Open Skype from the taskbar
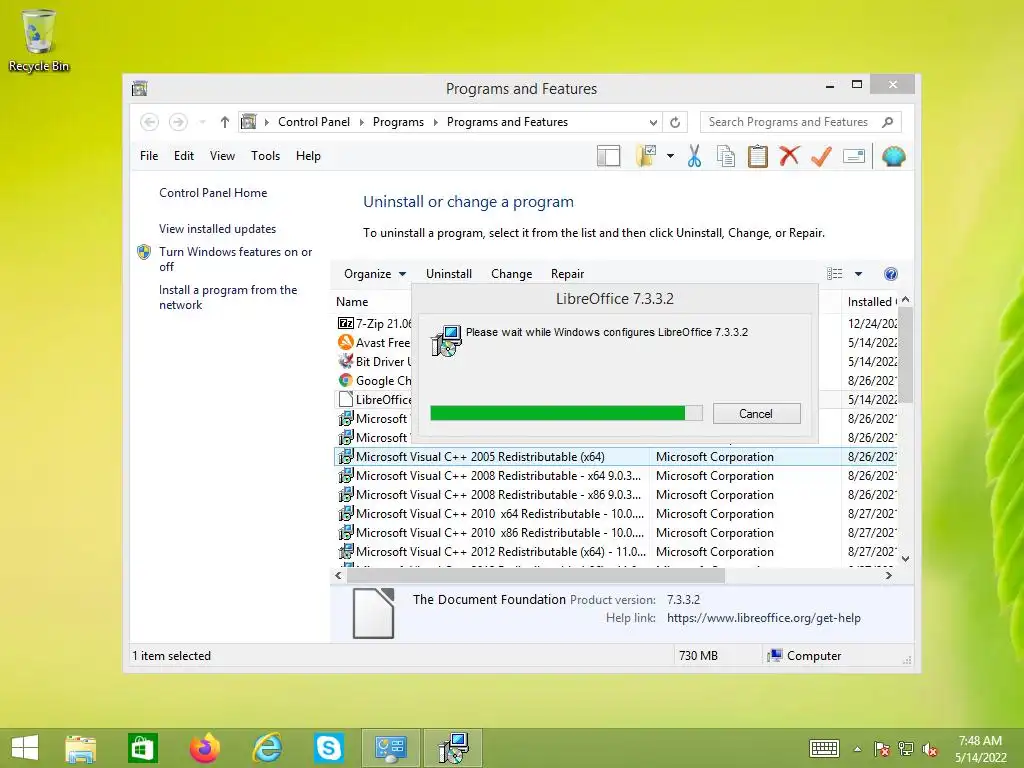The image size is (1024, 768). tap(328, 748)
